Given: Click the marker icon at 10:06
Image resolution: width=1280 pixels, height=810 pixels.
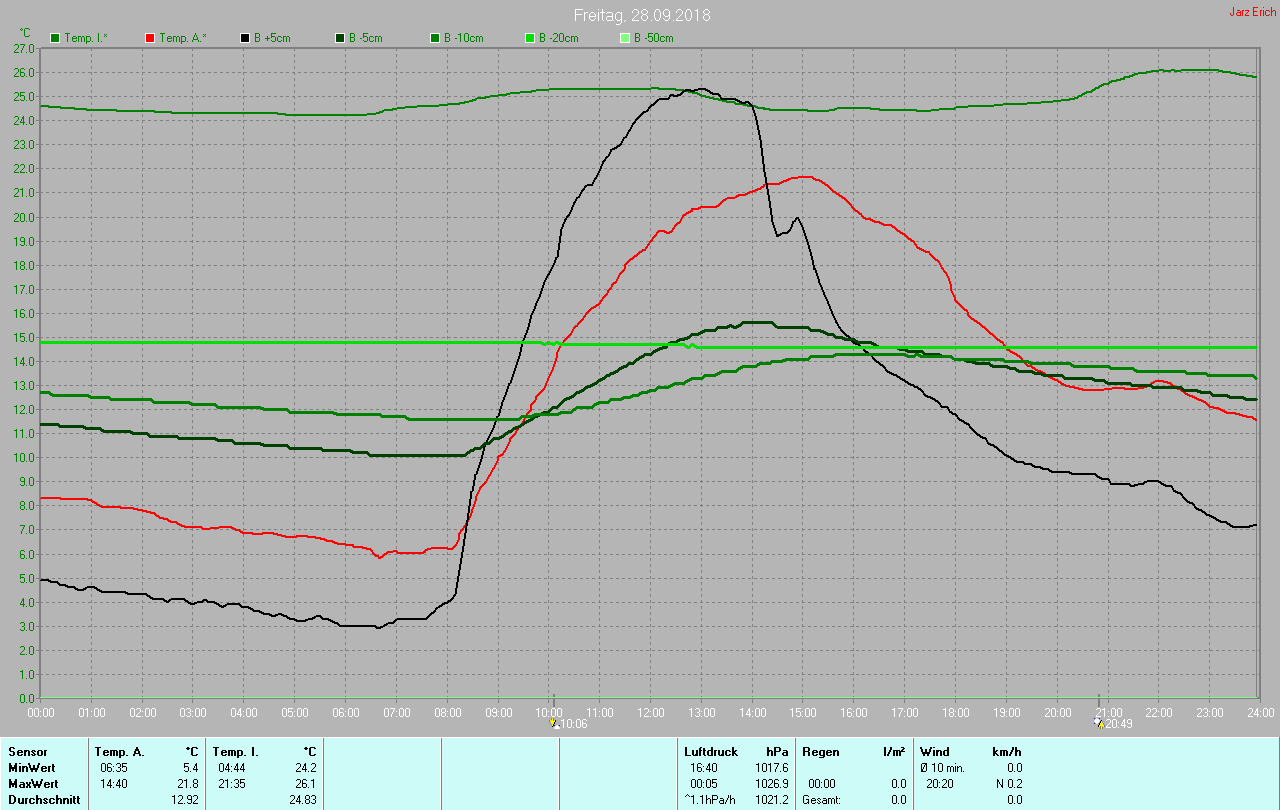Looking at the screenshot, I should tap(554, 723).
